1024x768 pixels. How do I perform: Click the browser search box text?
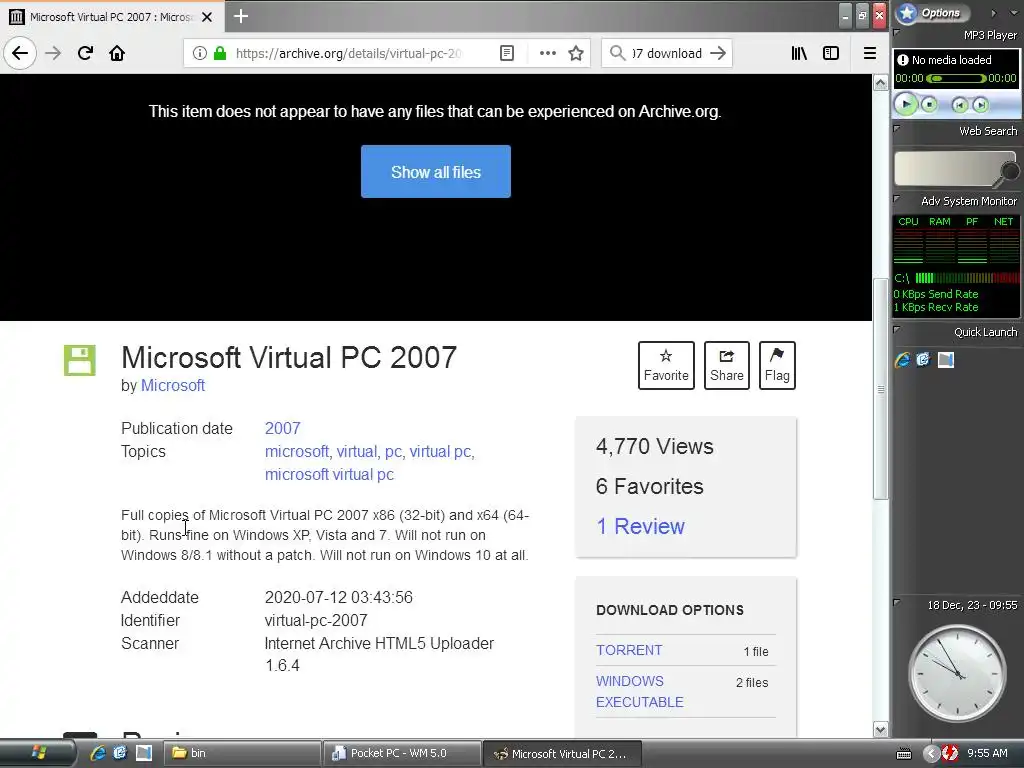pos(667,53)
